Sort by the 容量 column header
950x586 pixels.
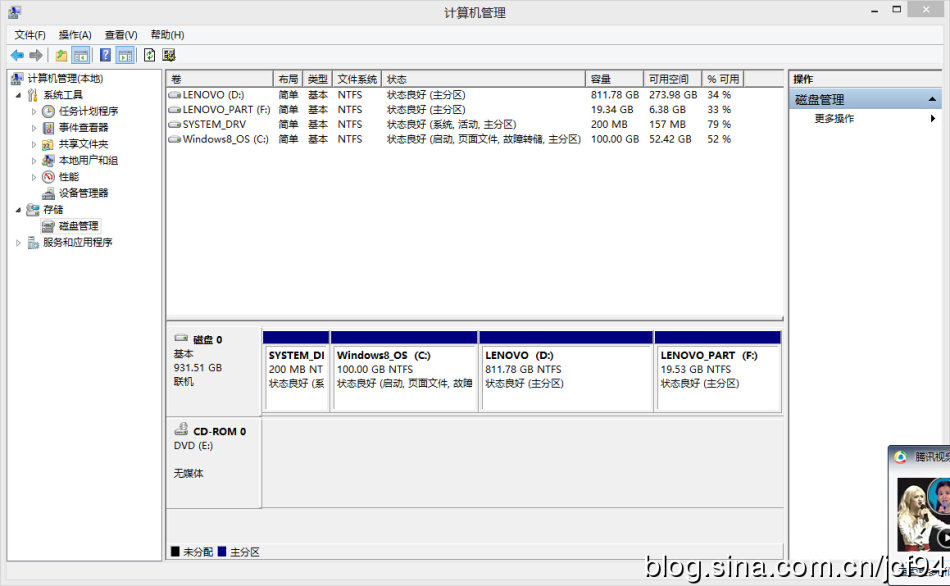(x=613, y=79)
